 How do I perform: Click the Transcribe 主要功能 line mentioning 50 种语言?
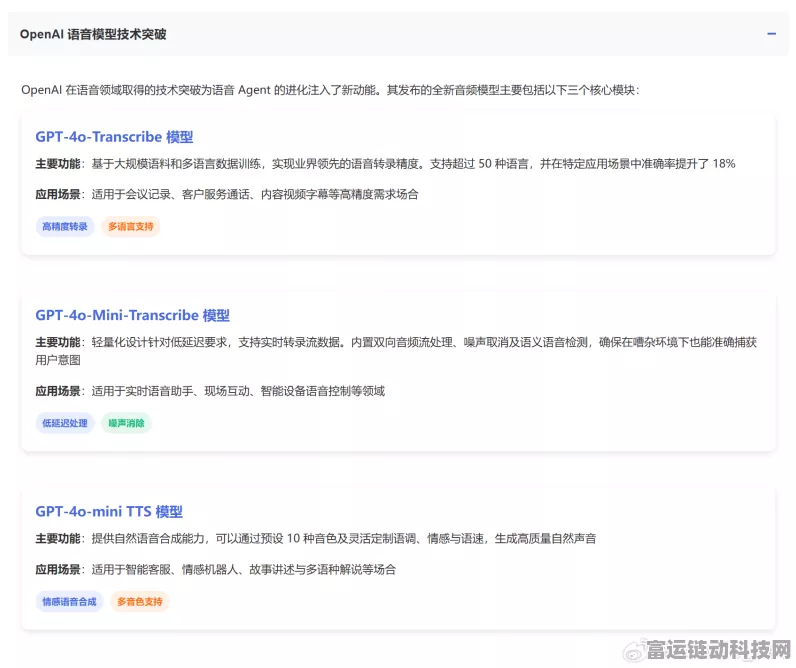(x=385, y=164)
